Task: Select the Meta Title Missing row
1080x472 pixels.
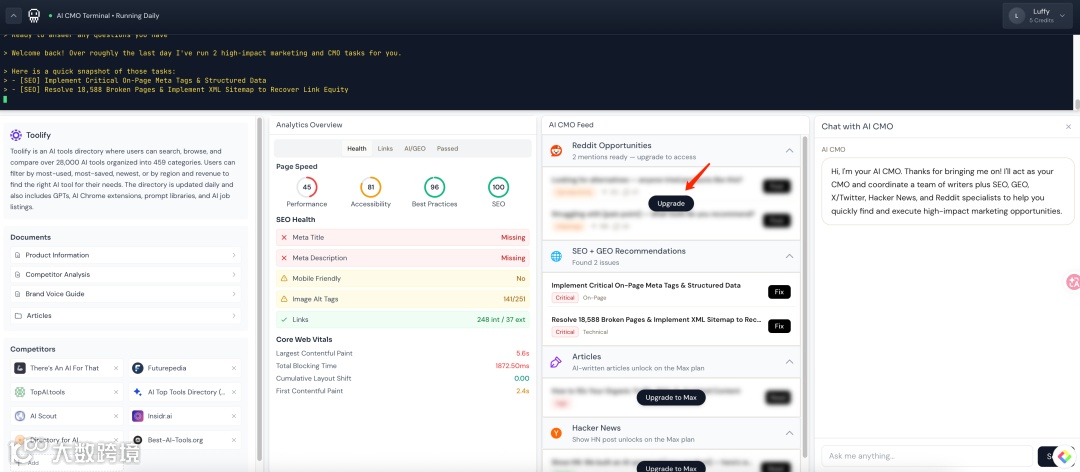Action: [402, 237]
